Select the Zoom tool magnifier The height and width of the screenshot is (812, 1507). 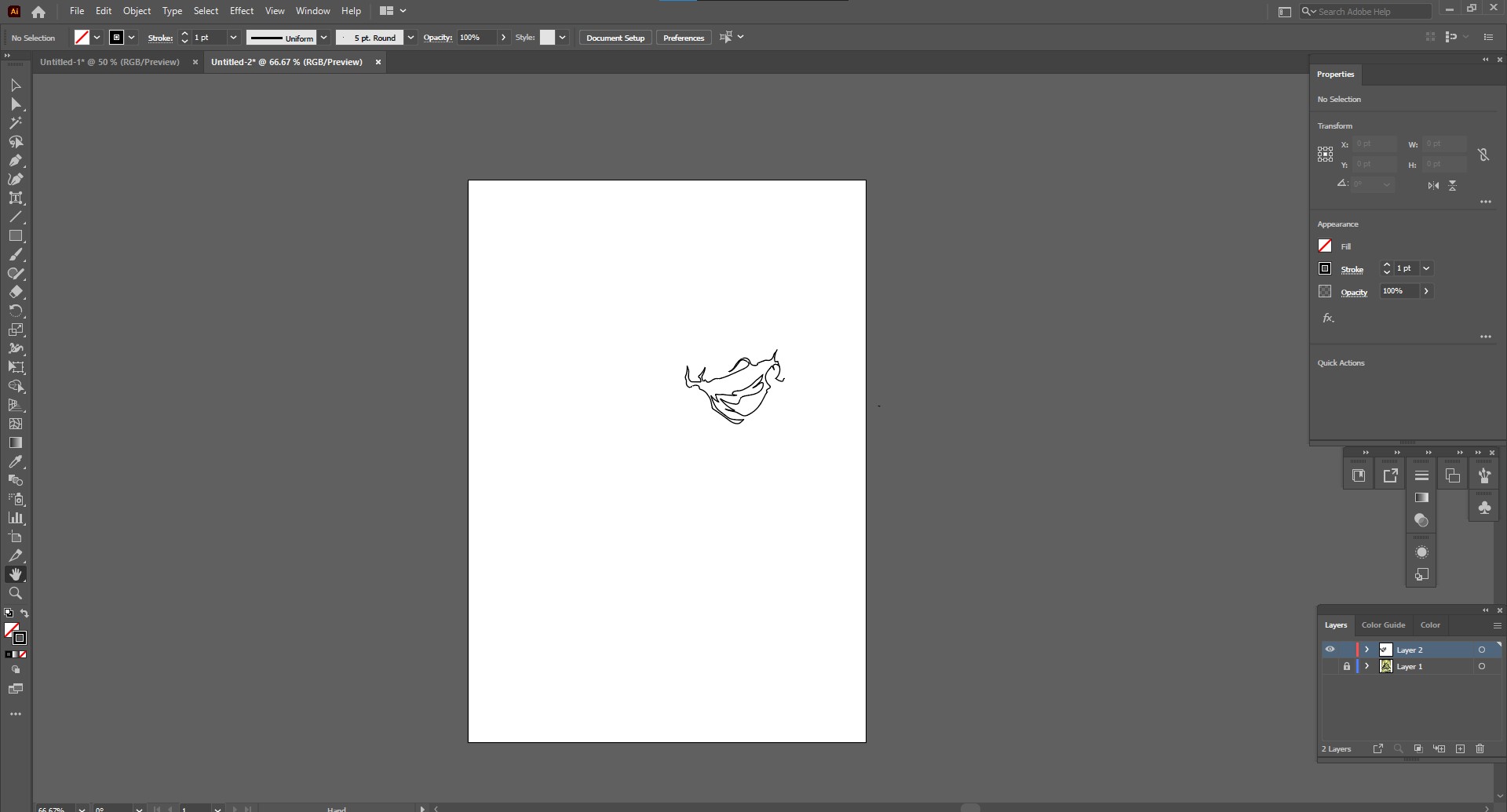pos(16,594)
